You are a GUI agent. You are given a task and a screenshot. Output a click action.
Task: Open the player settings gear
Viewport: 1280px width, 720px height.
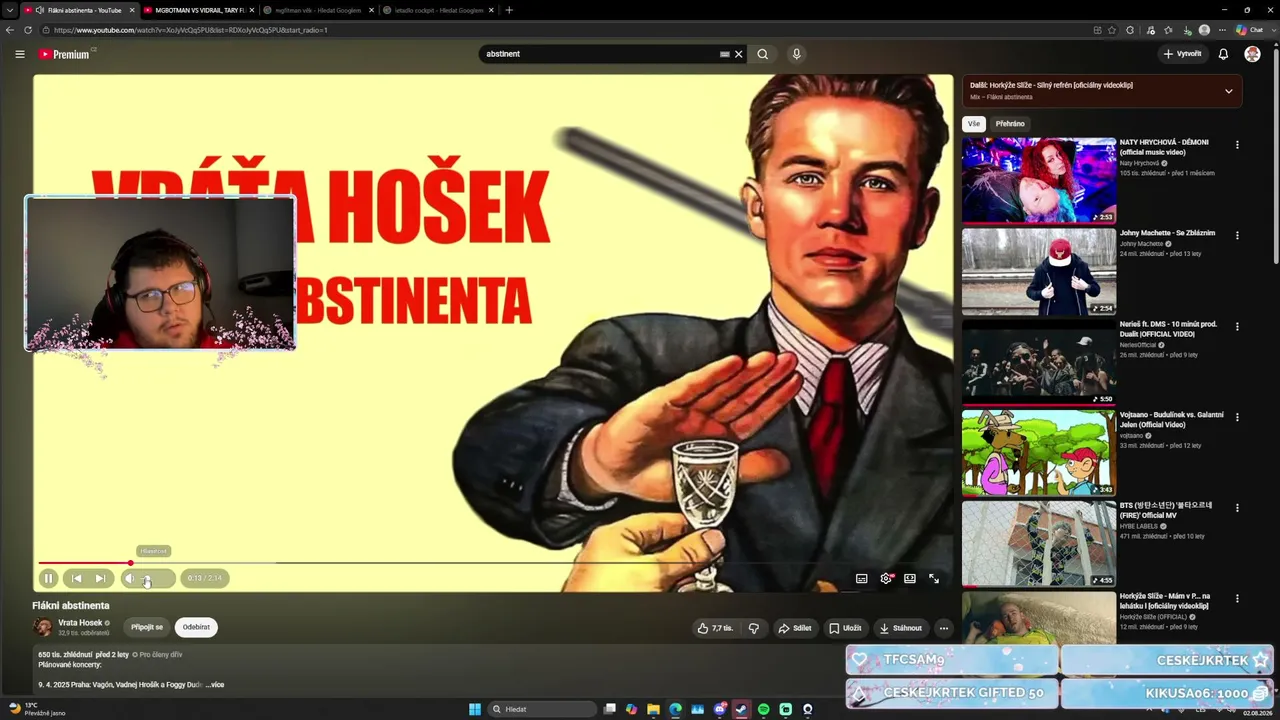[x=886, y=578]
